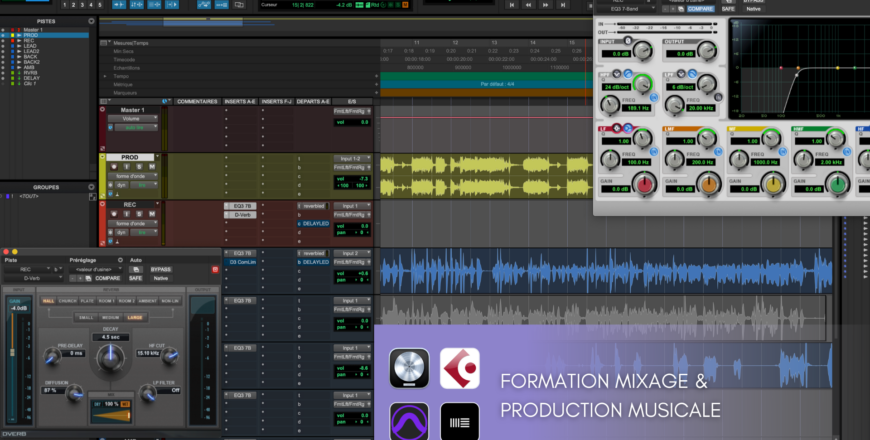This screenshot has width=870, height=440.
Task: Open the Master 1 auto lire automation dropdown
Action: [136, 127]
